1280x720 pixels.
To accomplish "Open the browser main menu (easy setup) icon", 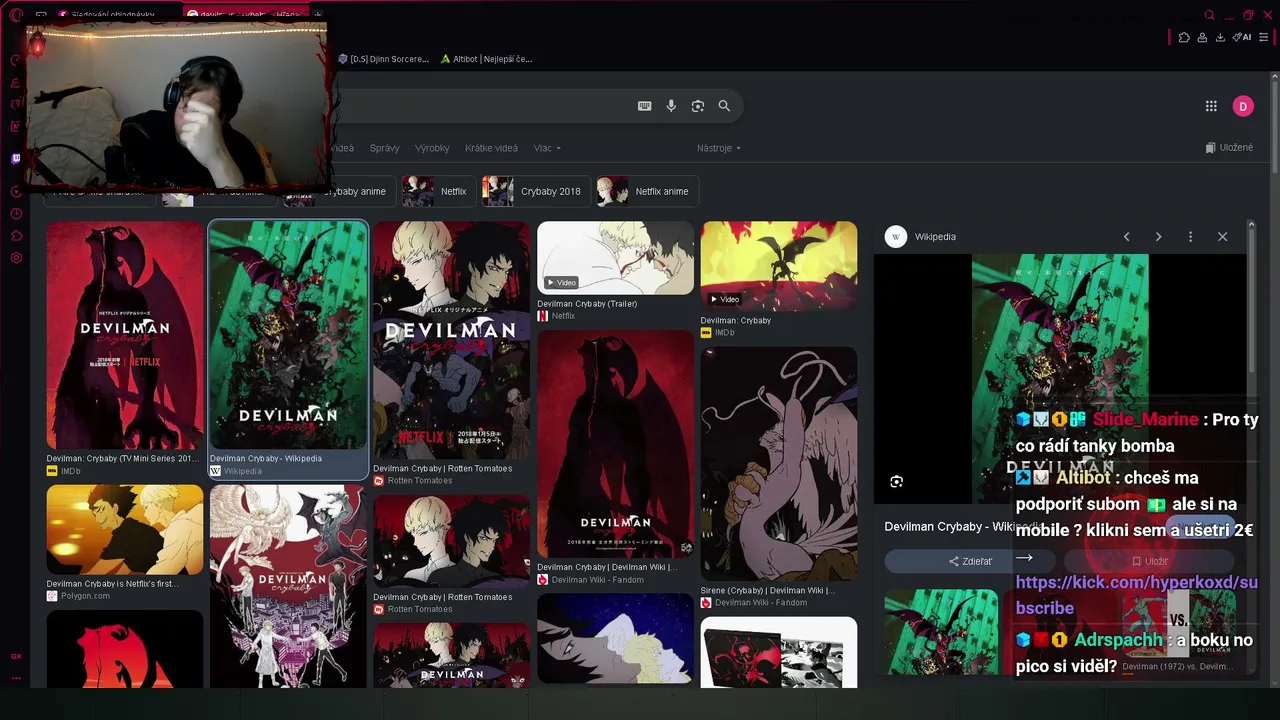I will click(x=1264, y=37).
